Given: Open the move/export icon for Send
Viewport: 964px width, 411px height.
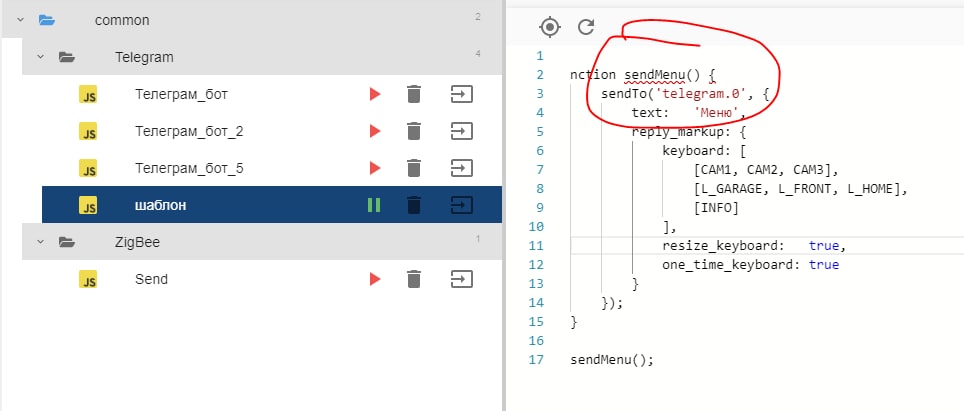Looking at the screenshot, I should coord(462,280).
